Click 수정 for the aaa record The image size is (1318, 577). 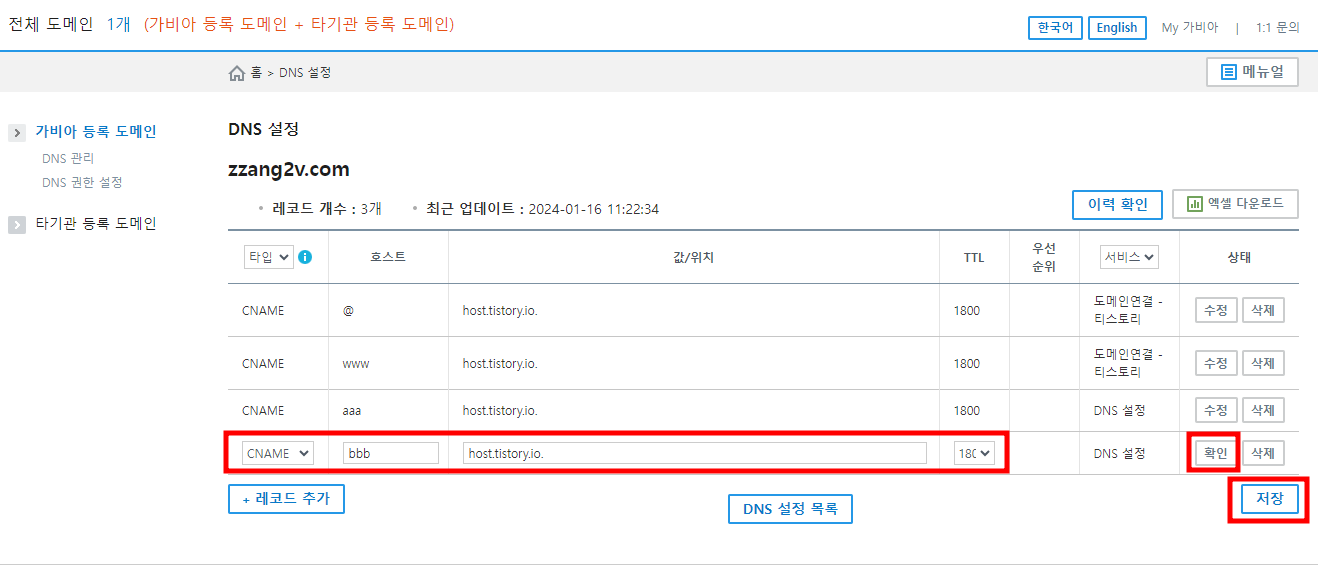point(1216,410)
